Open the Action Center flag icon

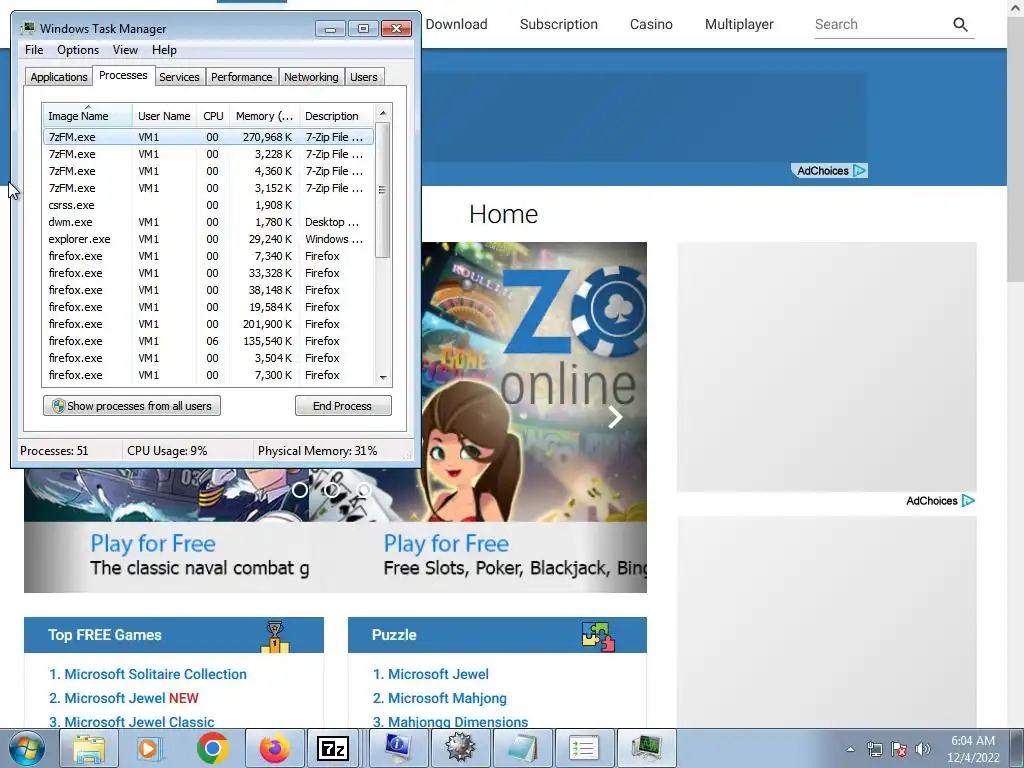pyautogui.click(x=899, y=749)
